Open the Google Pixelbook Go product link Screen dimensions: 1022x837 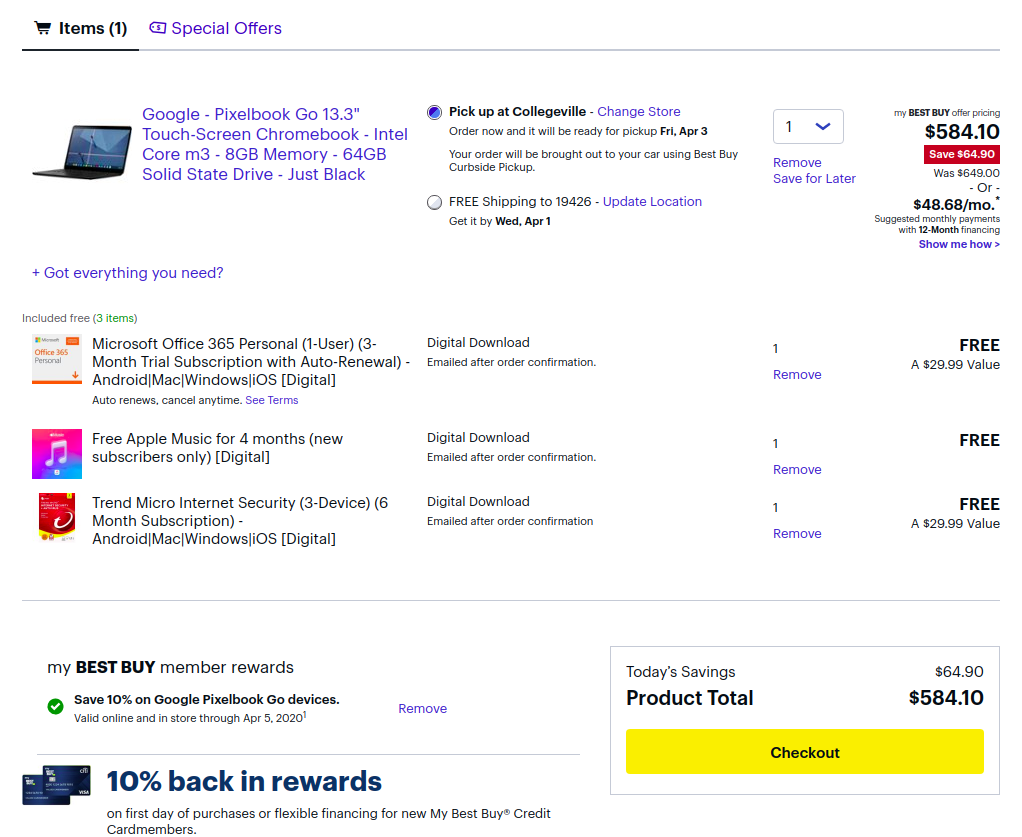274,144
